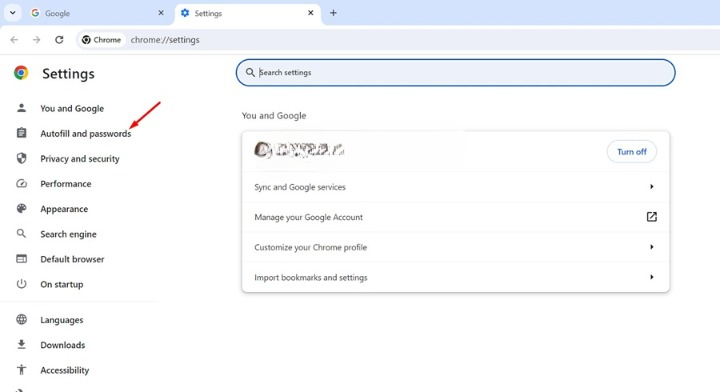The width and height of the screenshot is (720, 392).
Task: Click the Settings tab gear favicon
Action: click(x=185, y=13)
